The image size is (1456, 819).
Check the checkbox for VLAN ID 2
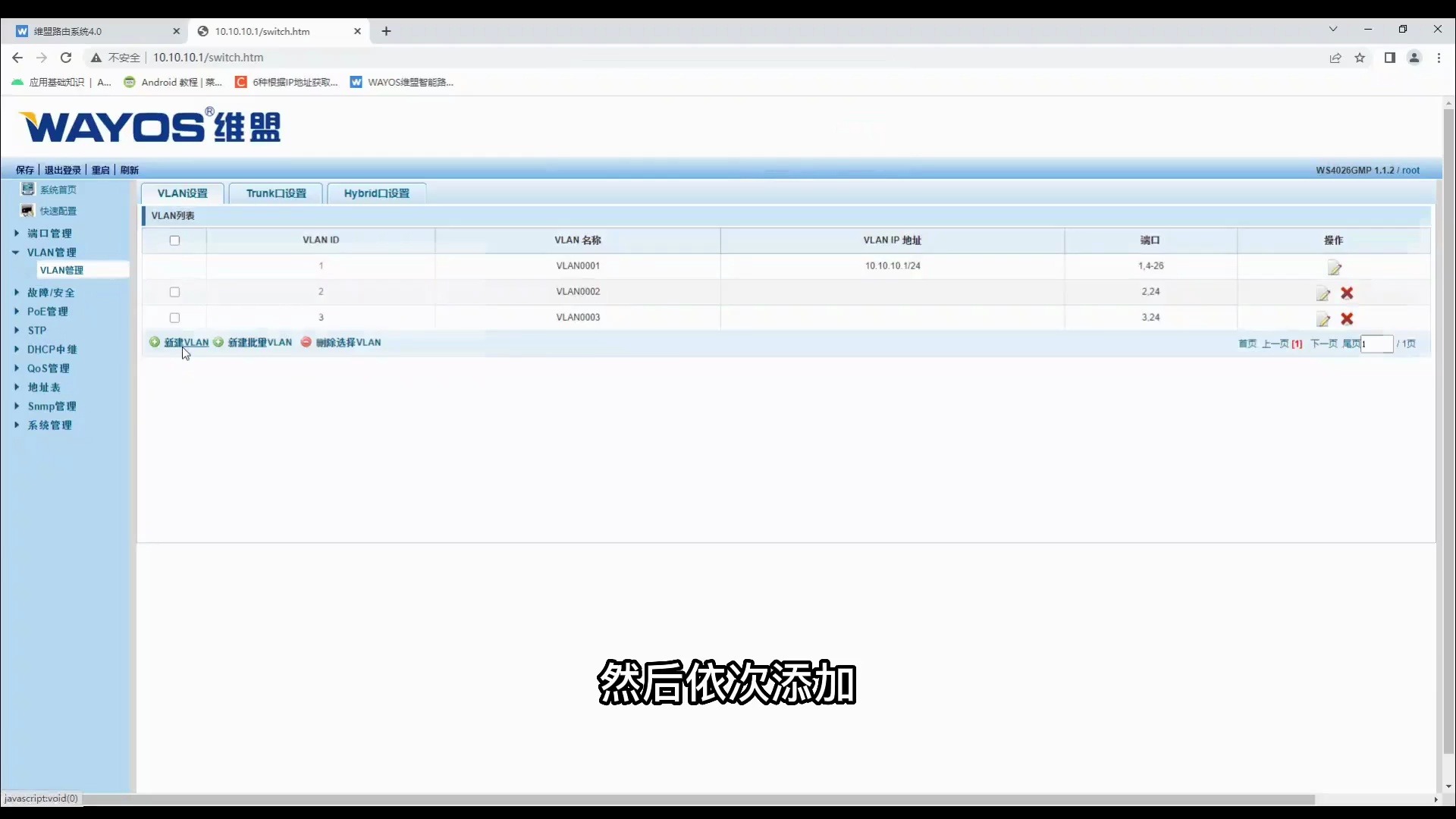174,292
